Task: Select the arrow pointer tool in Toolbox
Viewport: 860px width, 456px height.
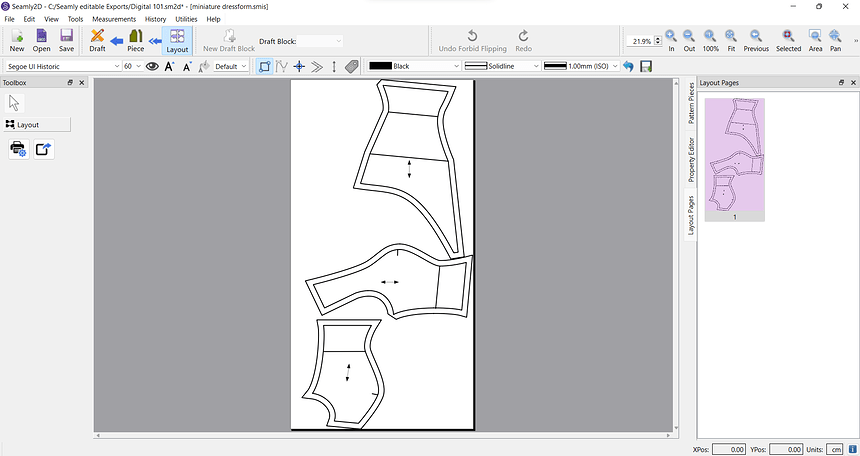Action: (x=15, y=102)
